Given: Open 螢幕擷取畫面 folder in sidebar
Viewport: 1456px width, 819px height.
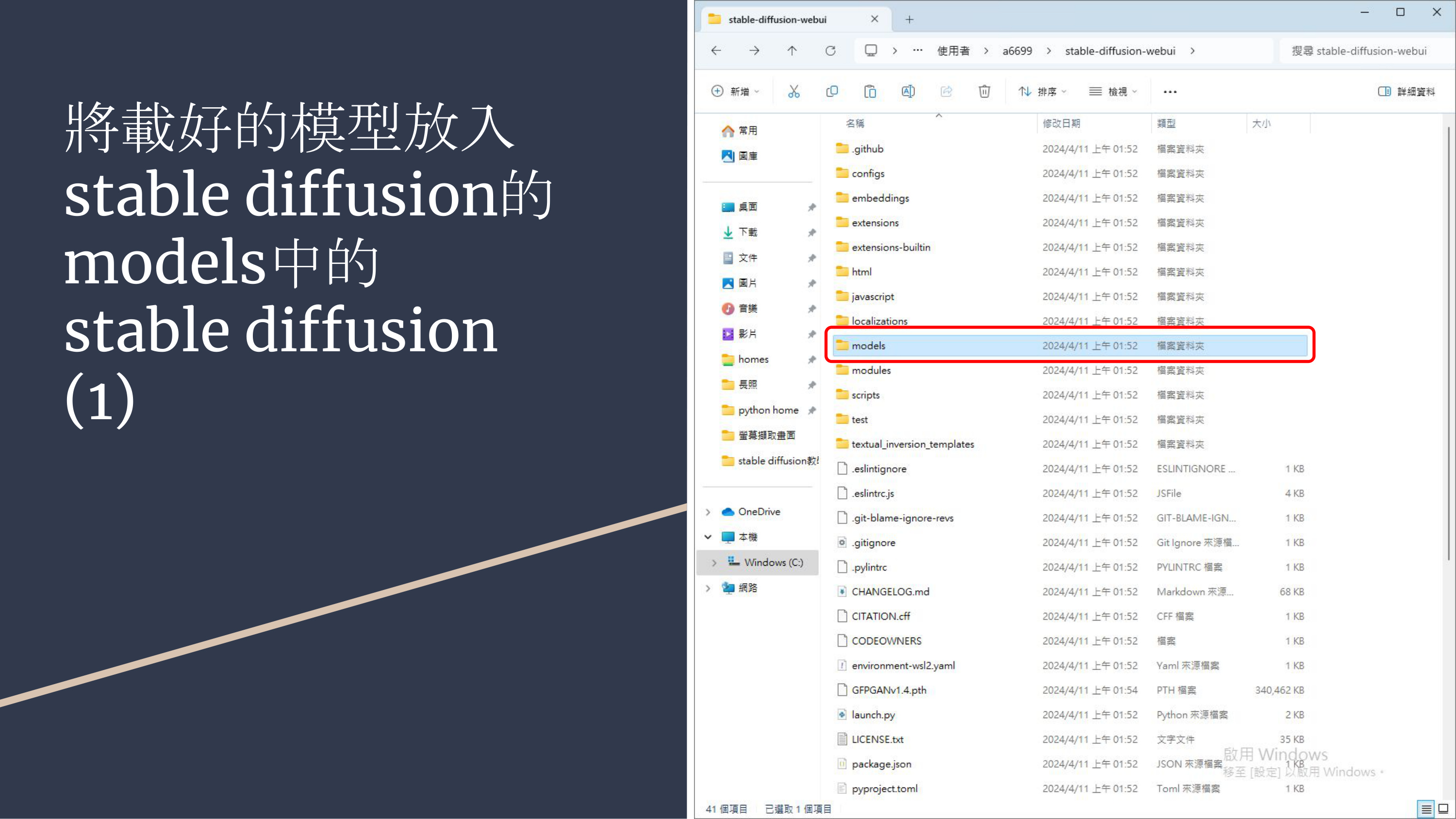Looking at the screenshot, I should tap(759, 435).
